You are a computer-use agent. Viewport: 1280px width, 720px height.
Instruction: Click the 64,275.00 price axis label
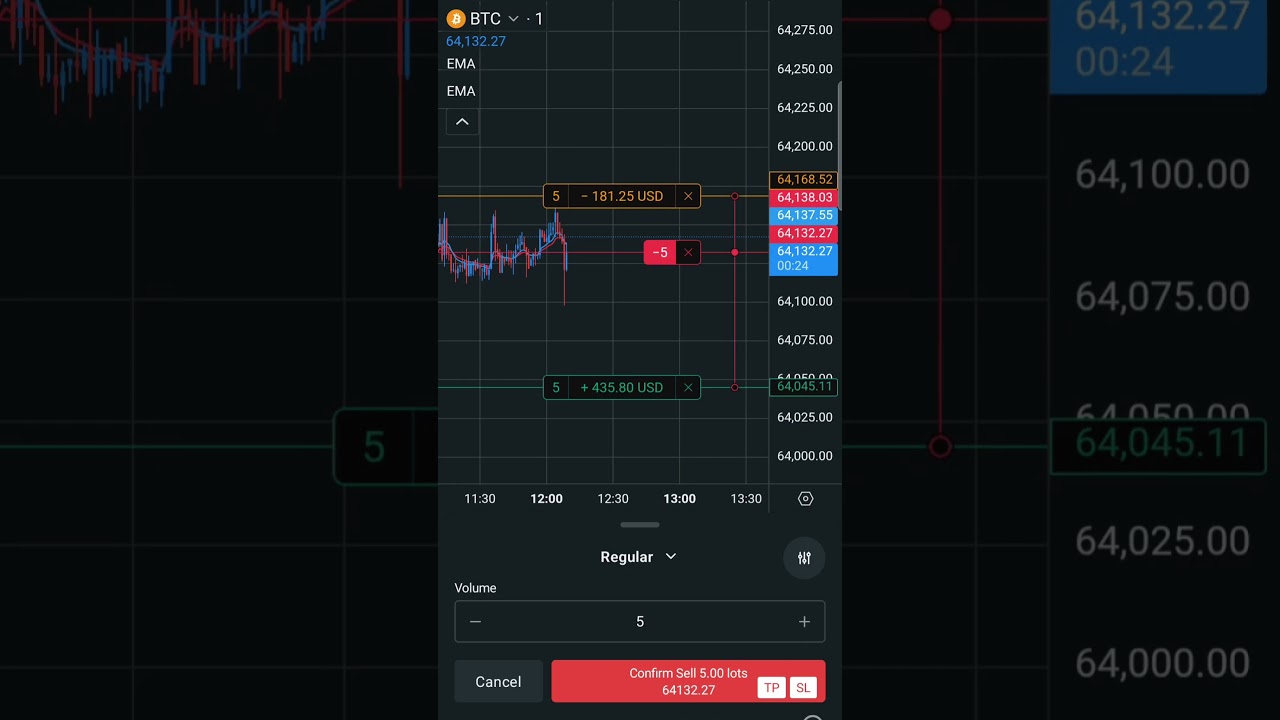(805, 30)
